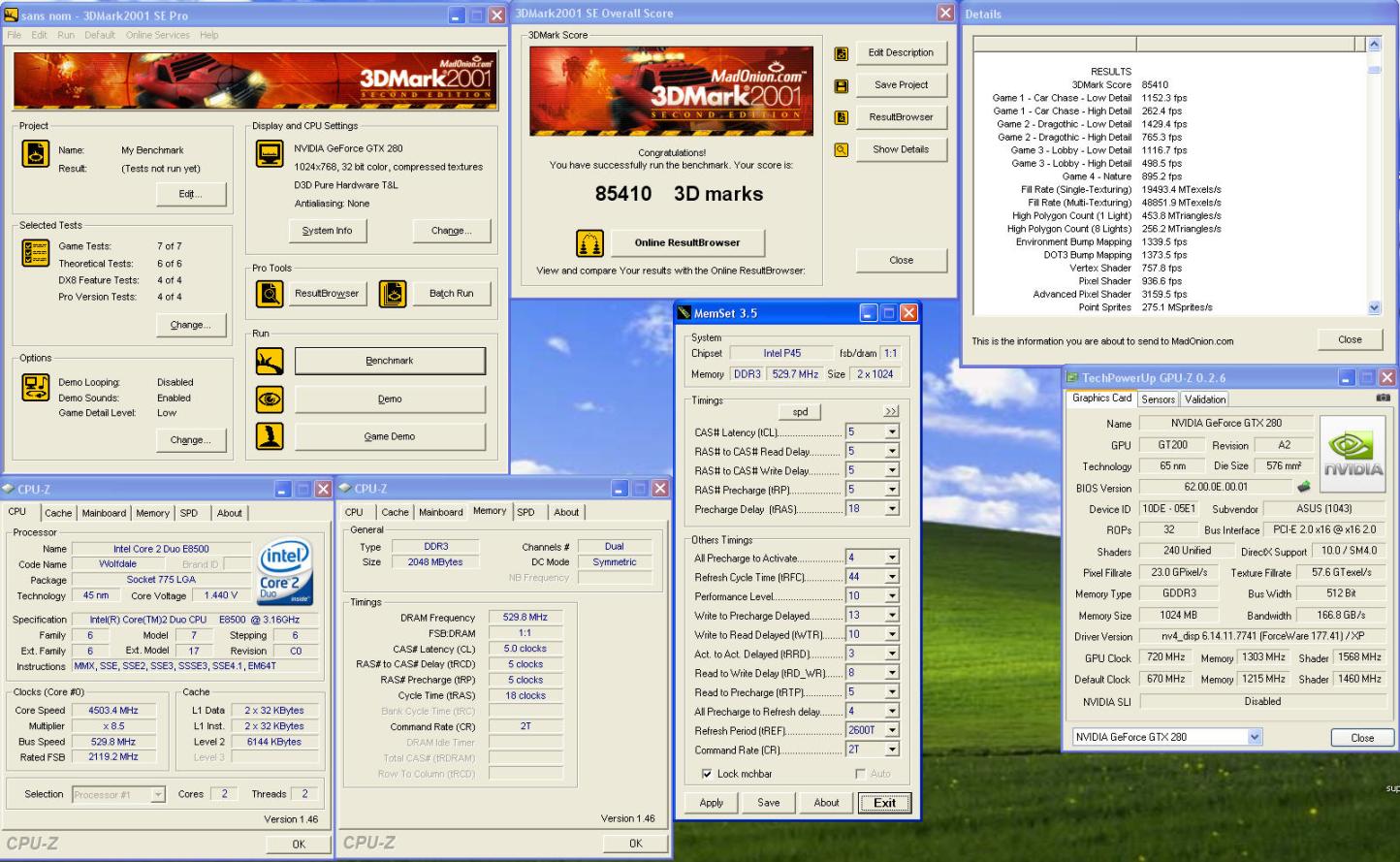Image resolution: width=1400 pixels, height=862 pixels.
Task: Click the Selected Tests checklist icon
Action: coord(36,252)
